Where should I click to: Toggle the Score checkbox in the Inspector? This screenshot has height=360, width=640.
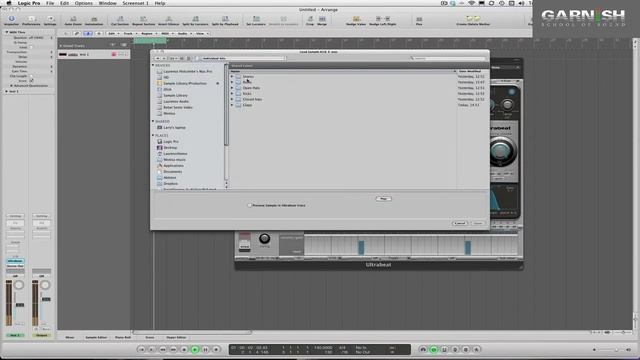click(31, 81)
